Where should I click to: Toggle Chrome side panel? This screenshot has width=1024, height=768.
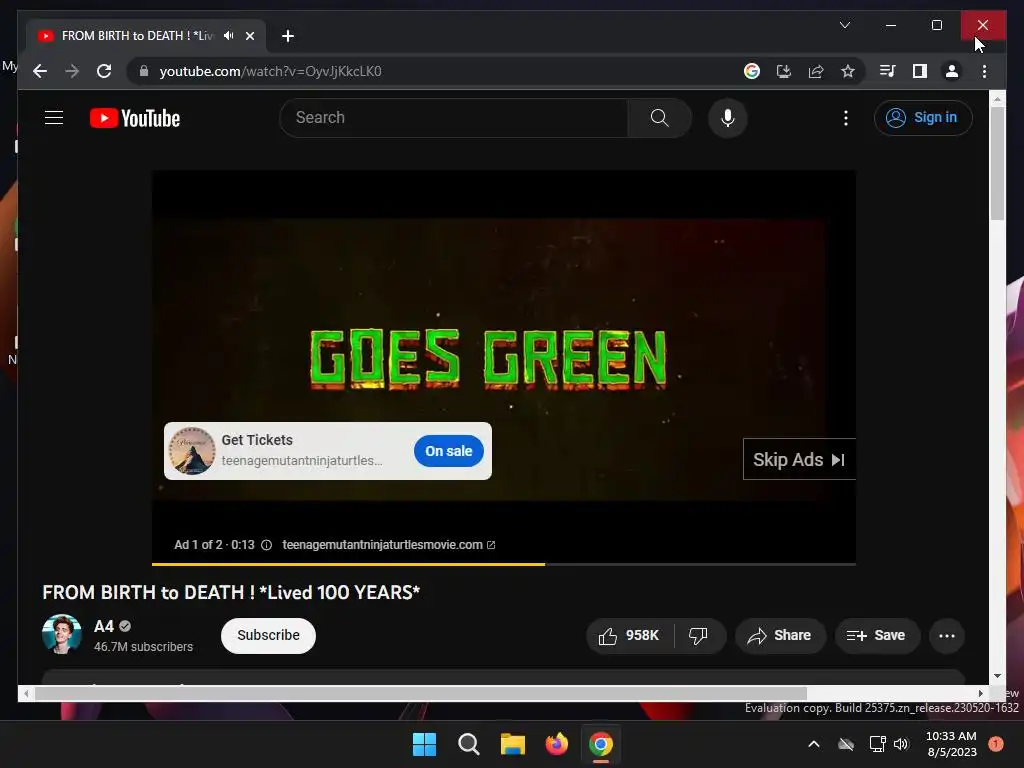click(920, 71)
